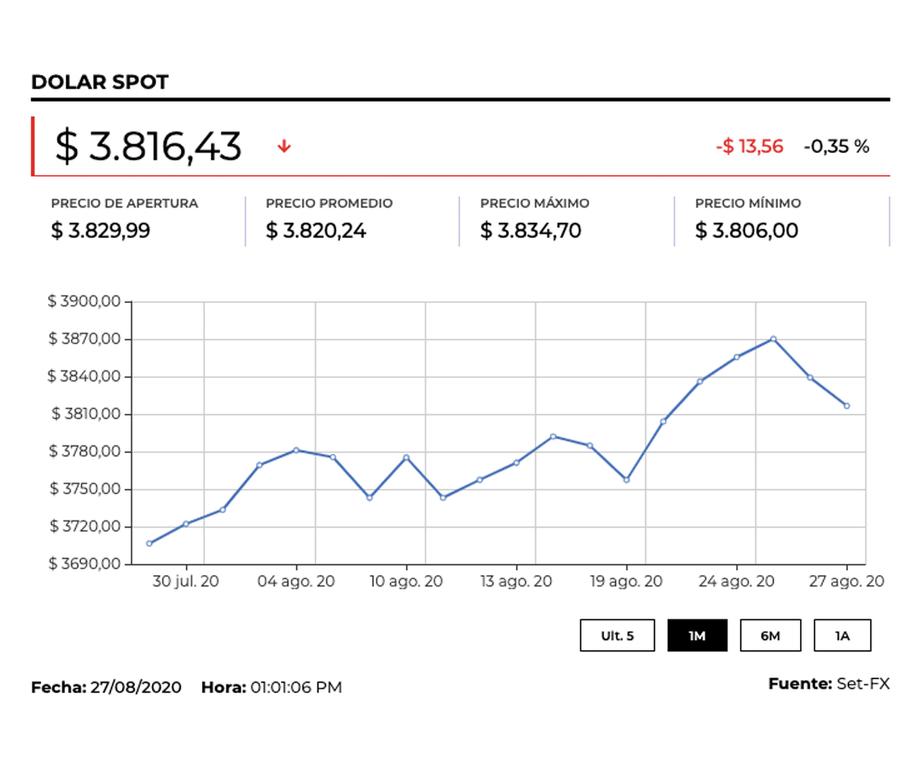Click the -0,35 % percentage change

click(836, 146)
